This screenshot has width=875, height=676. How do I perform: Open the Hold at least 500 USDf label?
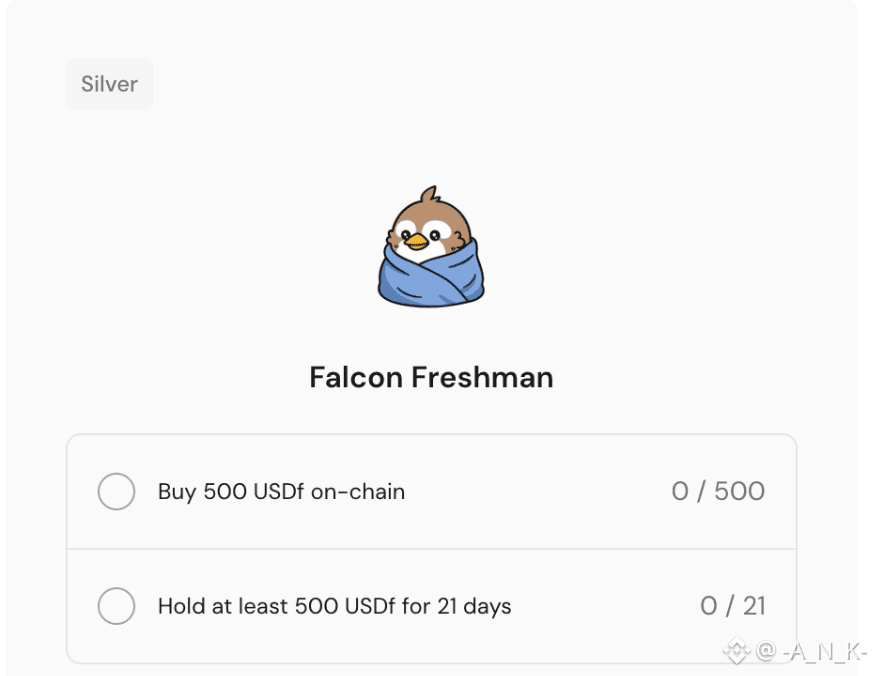tap(334, 606)
